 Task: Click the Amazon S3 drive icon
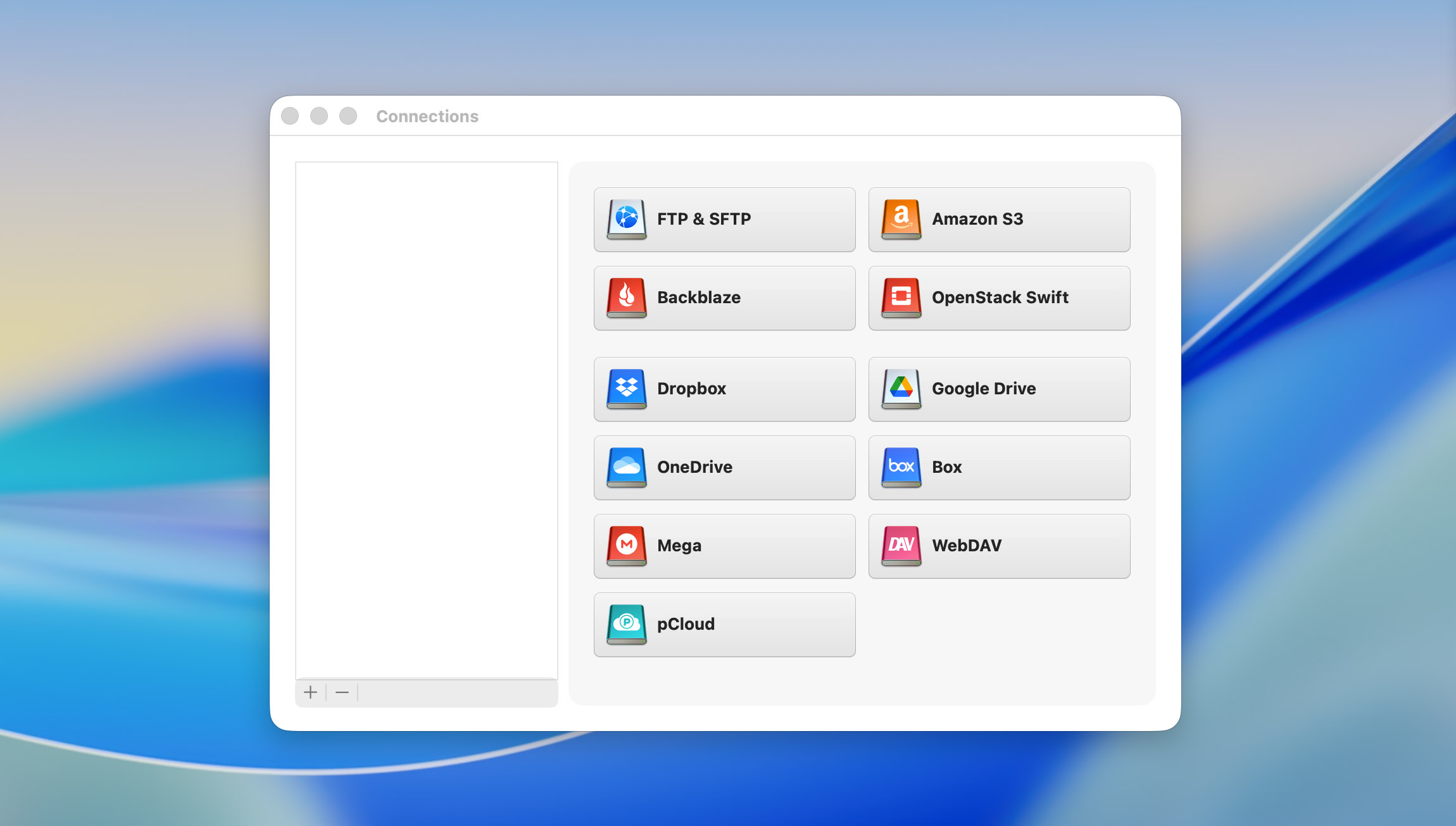point(901,219)
